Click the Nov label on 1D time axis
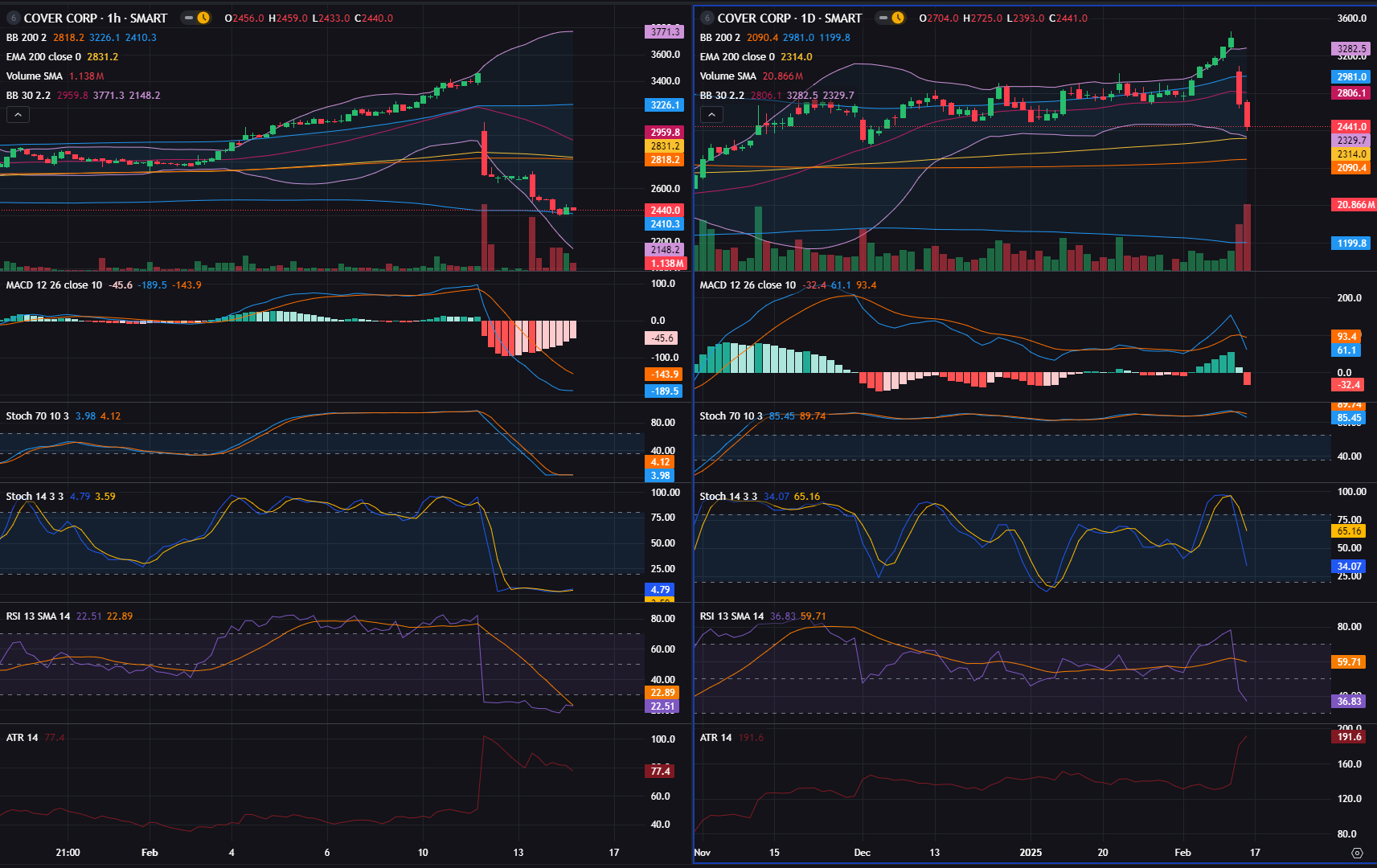The width and height of the screenshot is (1377, 868). (703, 853)
